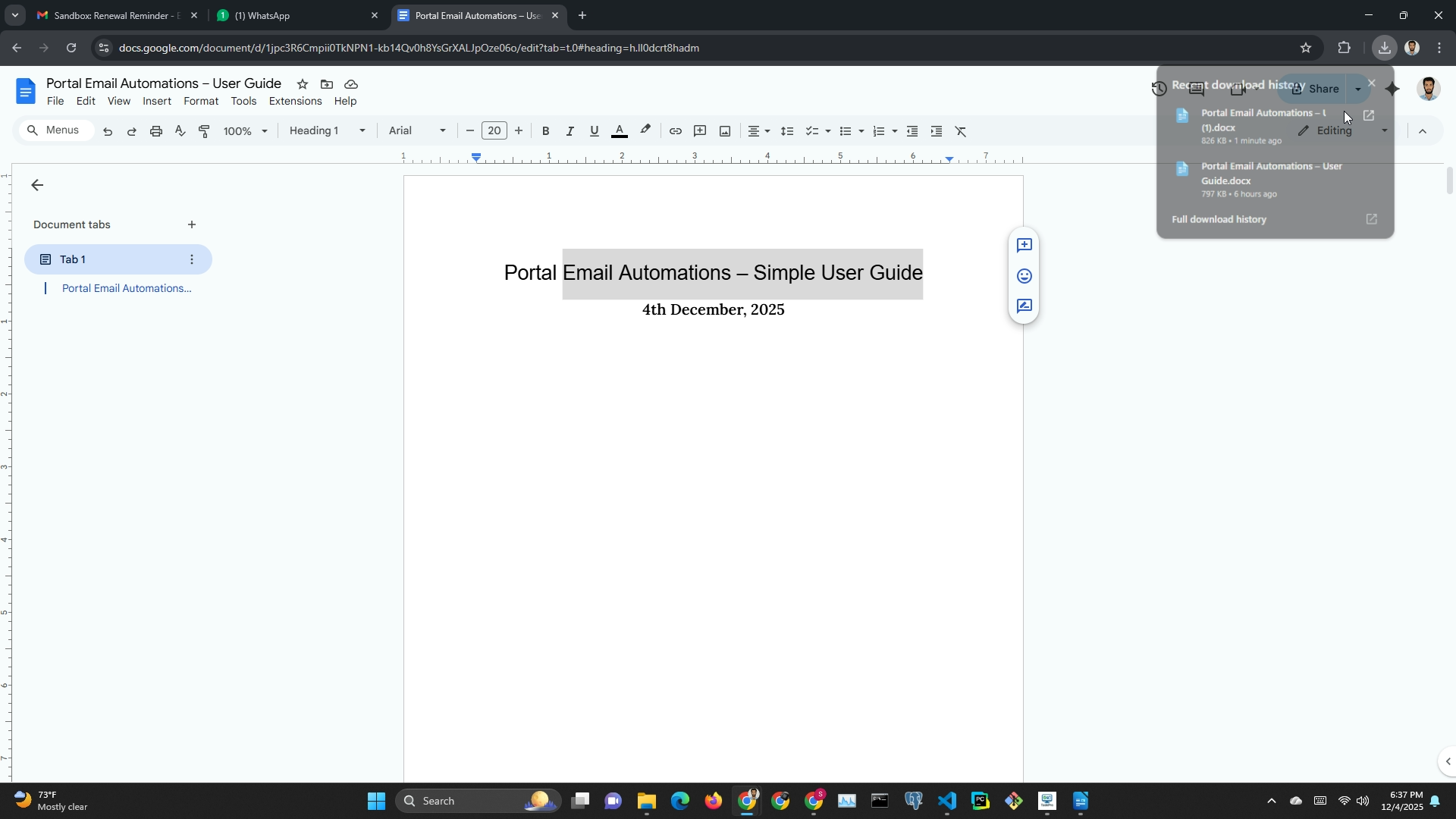Click the Add comment side button
Screen dimensions: 1456x819
point(1025,245)
